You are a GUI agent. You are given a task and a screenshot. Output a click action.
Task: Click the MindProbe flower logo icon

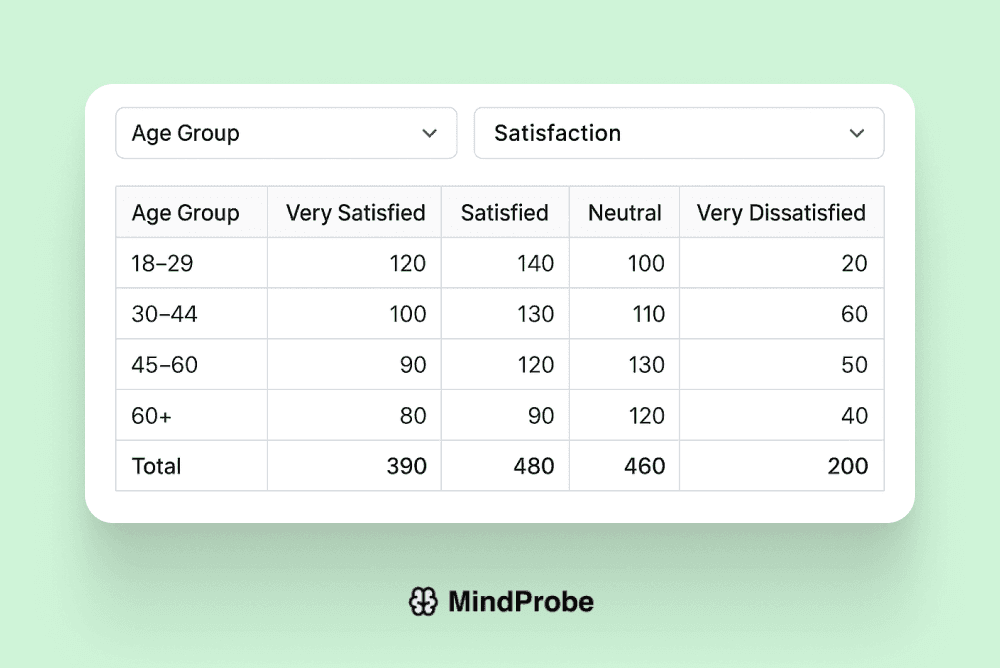424,601
